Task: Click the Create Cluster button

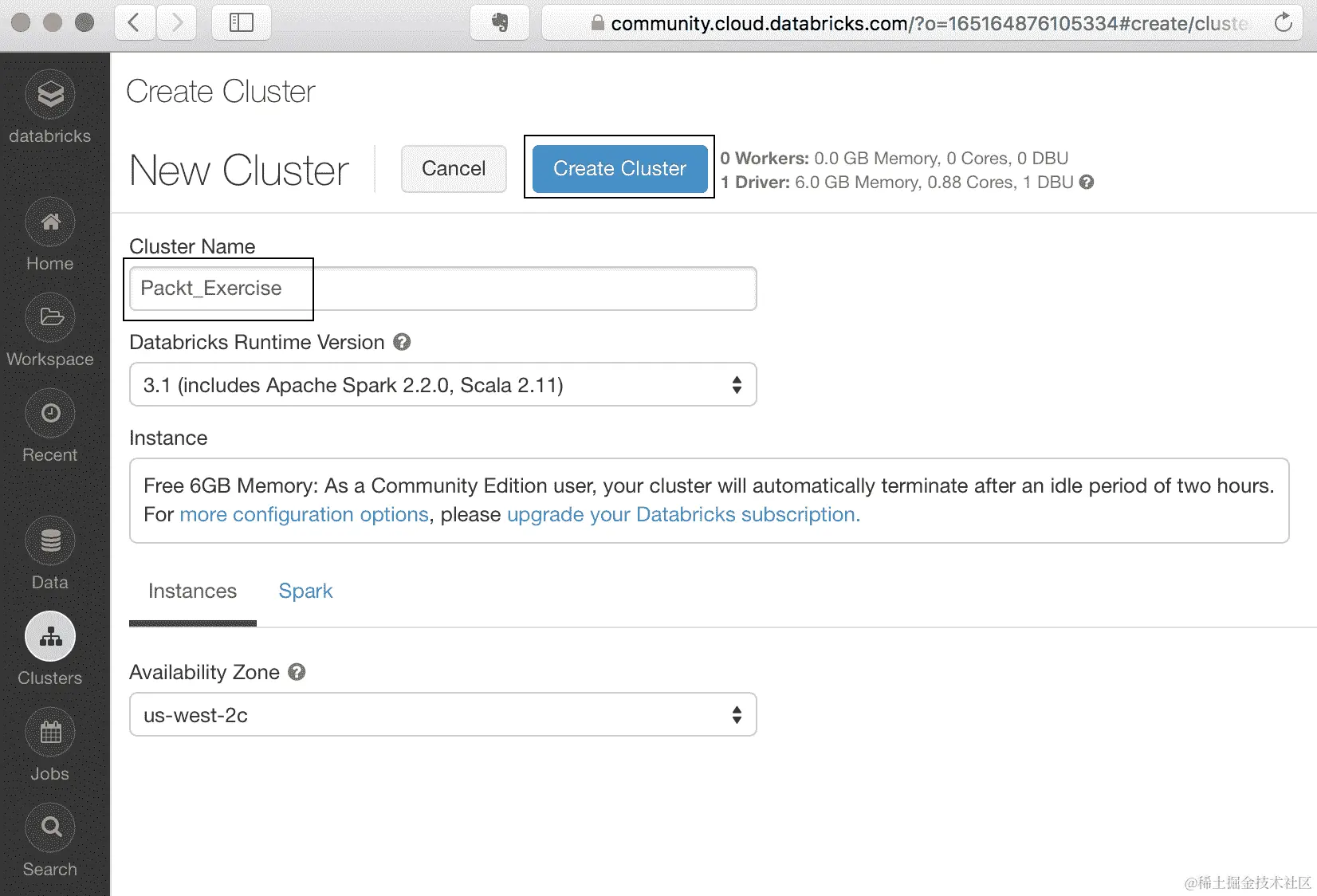Action: point(619,168)
